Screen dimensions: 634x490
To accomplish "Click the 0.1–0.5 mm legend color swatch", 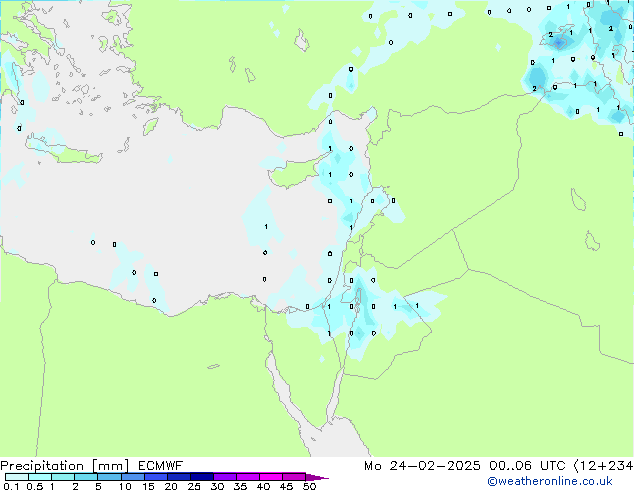I will coord(17,477).
